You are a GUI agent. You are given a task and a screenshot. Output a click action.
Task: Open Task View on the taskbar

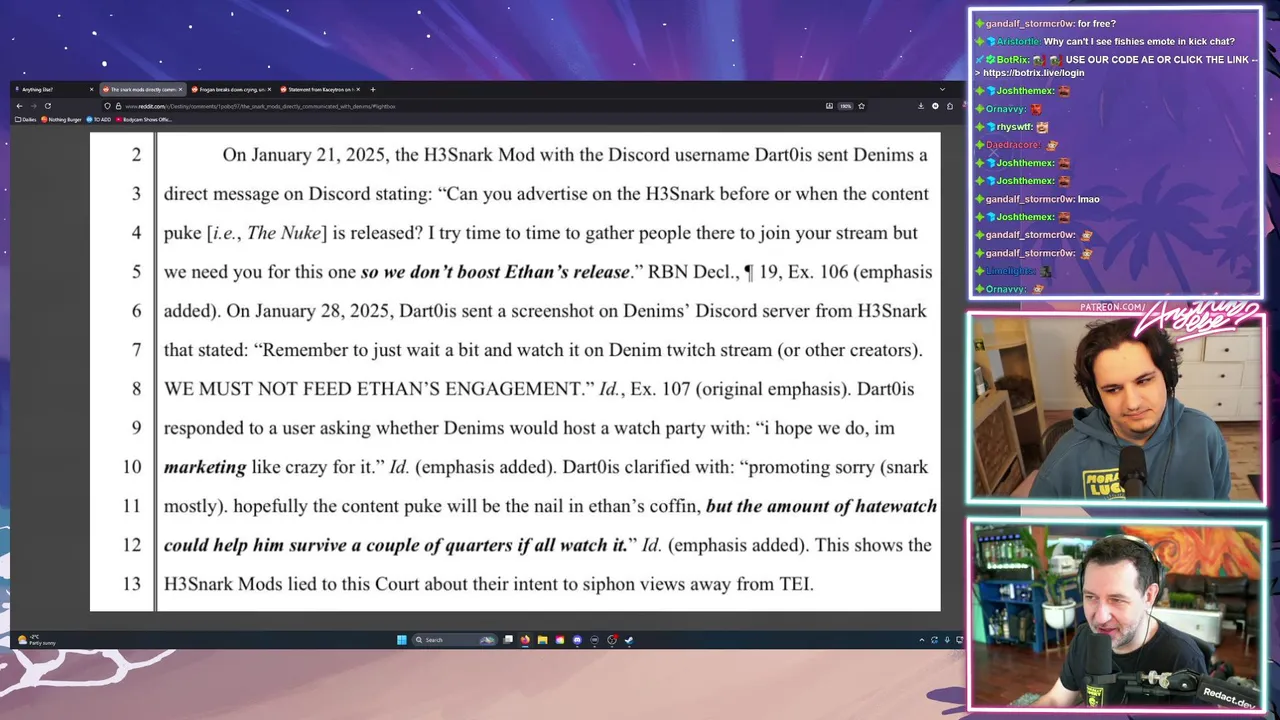click(508, 640)
